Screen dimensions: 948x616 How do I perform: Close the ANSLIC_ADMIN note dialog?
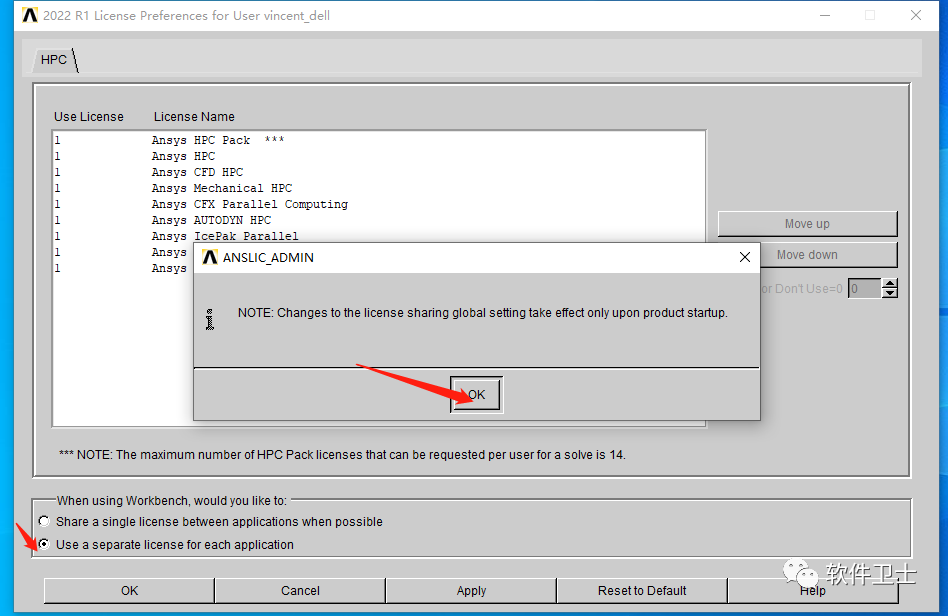(x=745, y=258)
